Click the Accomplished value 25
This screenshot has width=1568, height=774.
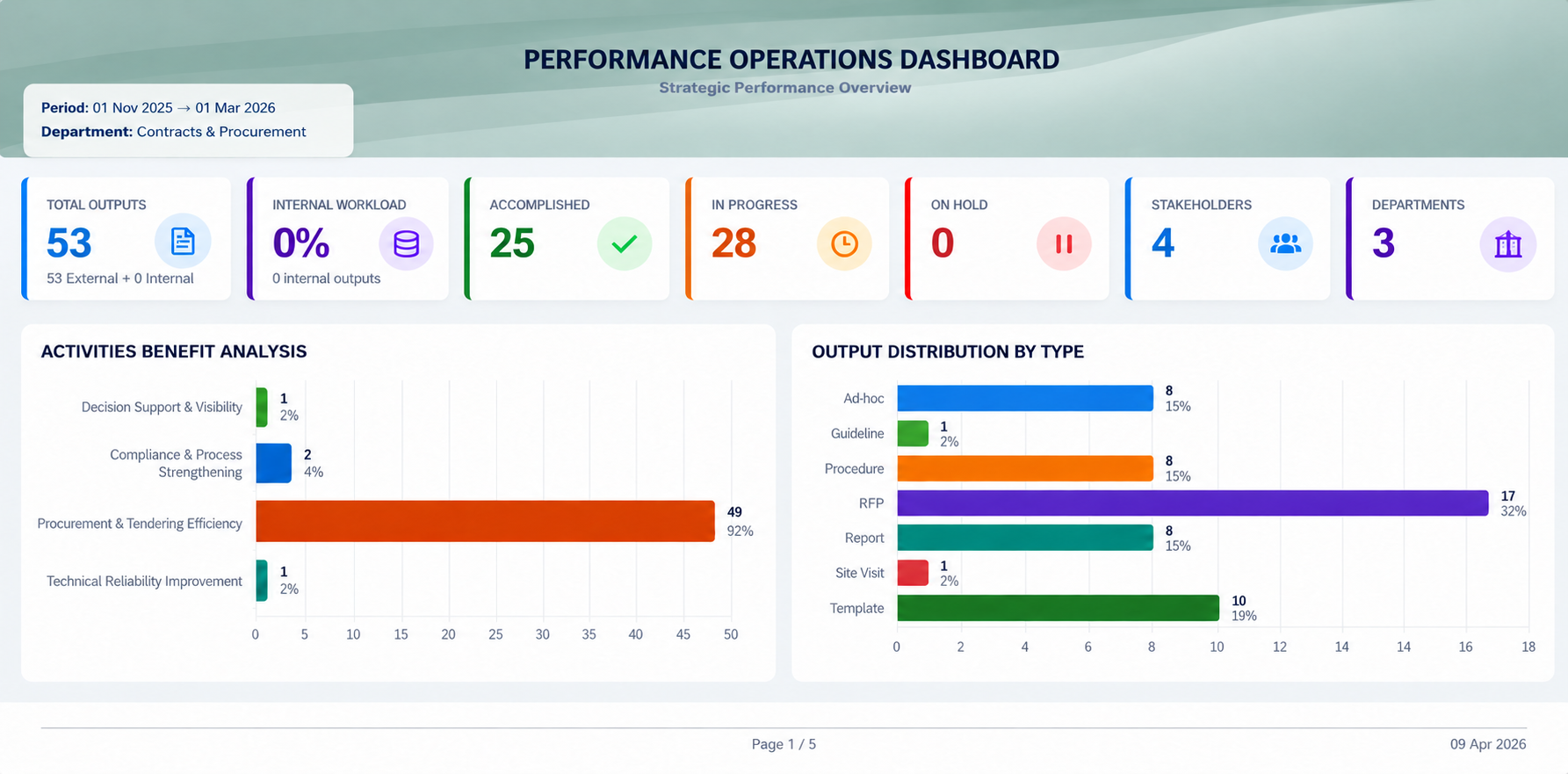tap(512, 243)
